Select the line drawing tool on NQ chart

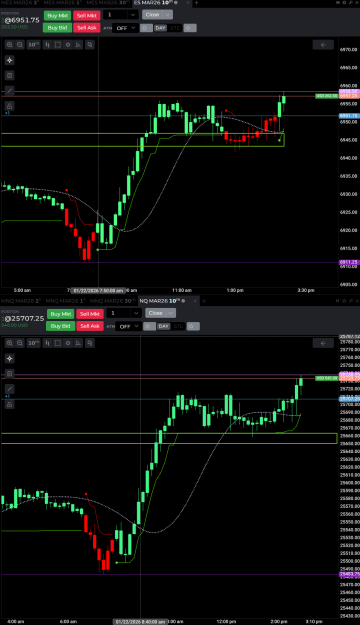click(x=10, y=389)
